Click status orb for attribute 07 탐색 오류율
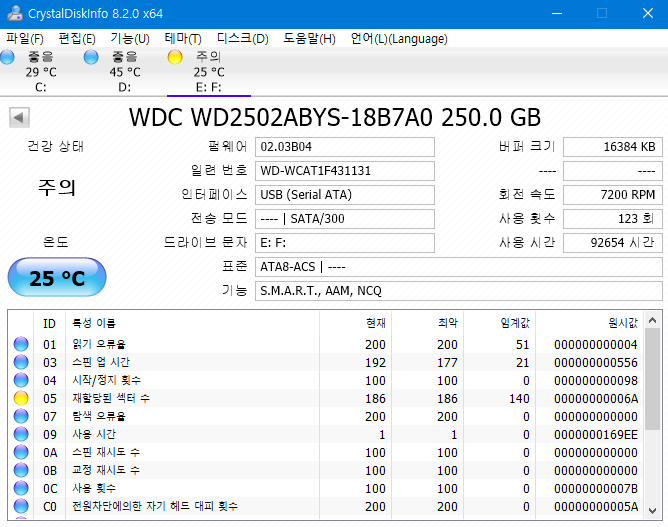This screenshot has height=527, width=668. click(21, 416)
